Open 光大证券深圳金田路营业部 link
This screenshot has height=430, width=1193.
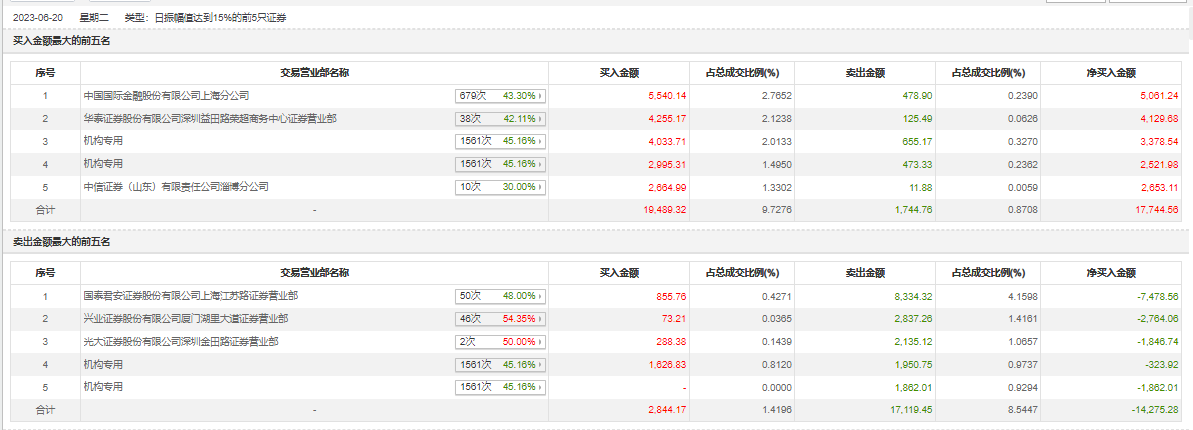tap(180, 341)
